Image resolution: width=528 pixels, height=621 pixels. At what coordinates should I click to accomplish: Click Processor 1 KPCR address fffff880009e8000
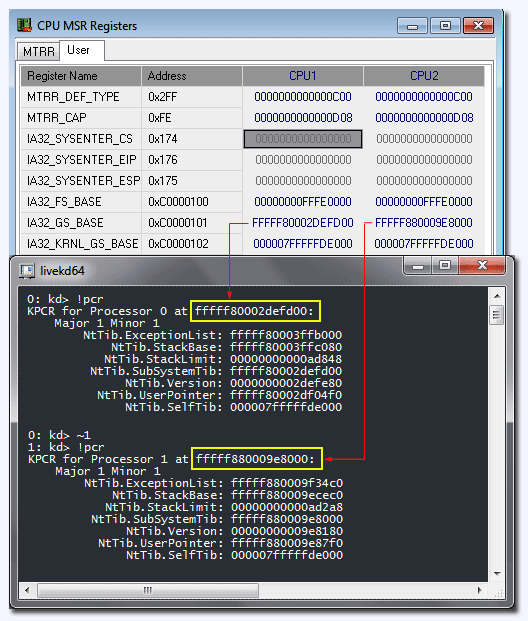point(257,459)
